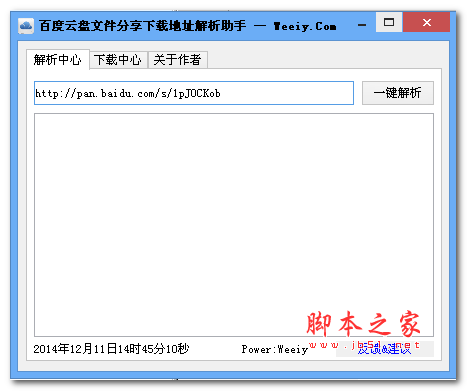Viewport: 467px width, 391px height.
Task: Click the 一键解析 button
Action: click(x=398, y=93)
